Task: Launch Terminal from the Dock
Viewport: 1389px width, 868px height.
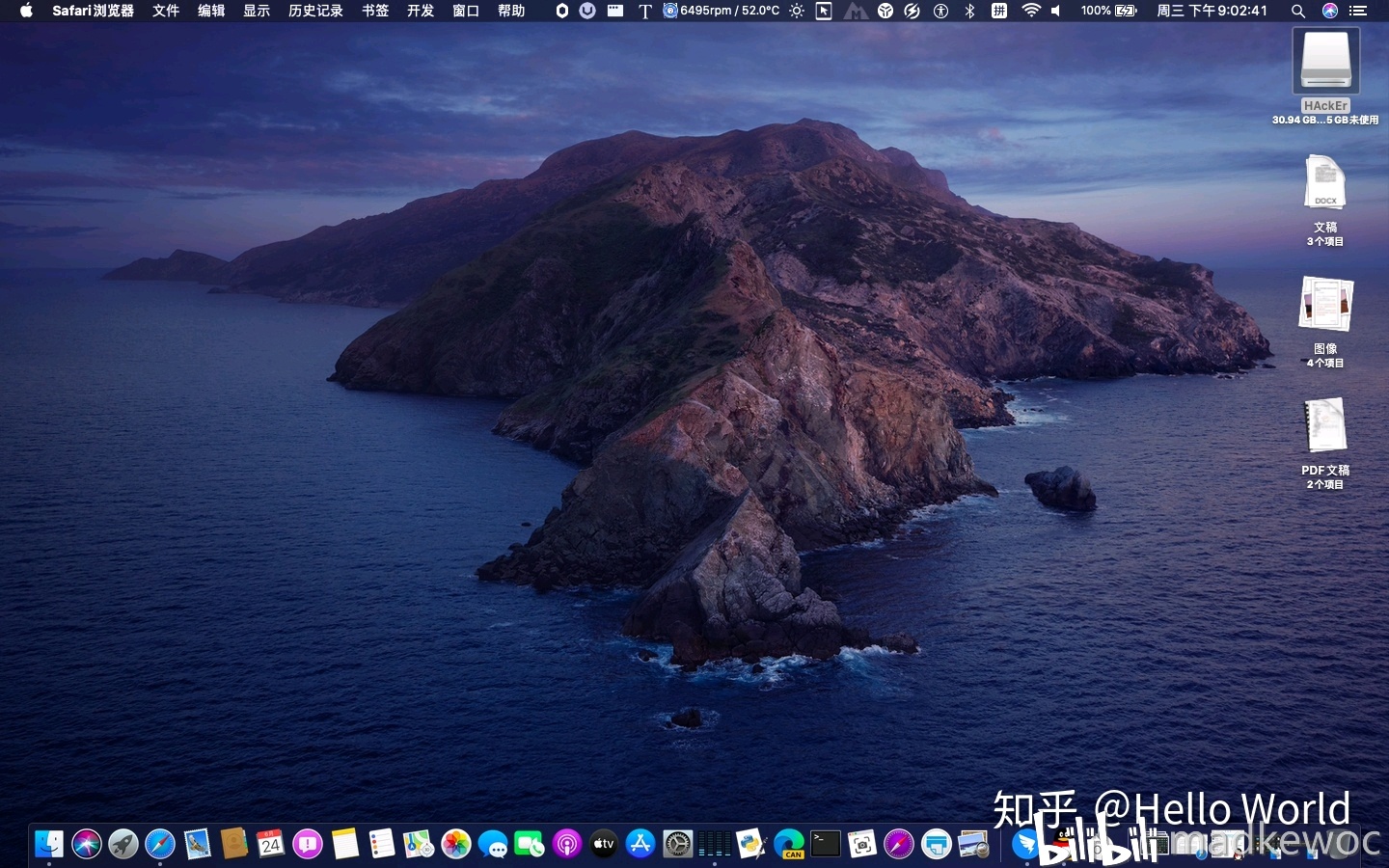Action: pyautogui.click(x=825, y=844)
